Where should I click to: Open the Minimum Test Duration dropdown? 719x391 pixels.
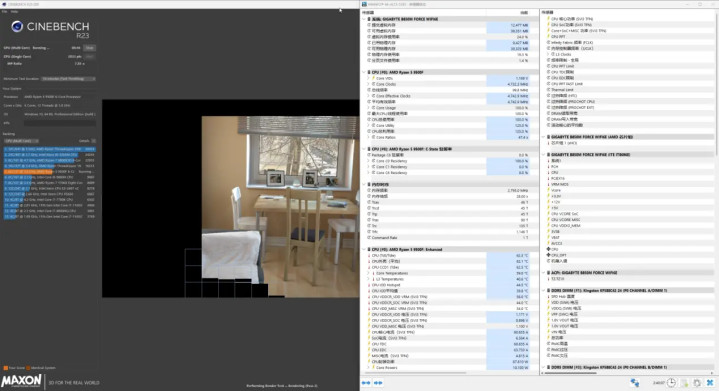pos(68,79)
